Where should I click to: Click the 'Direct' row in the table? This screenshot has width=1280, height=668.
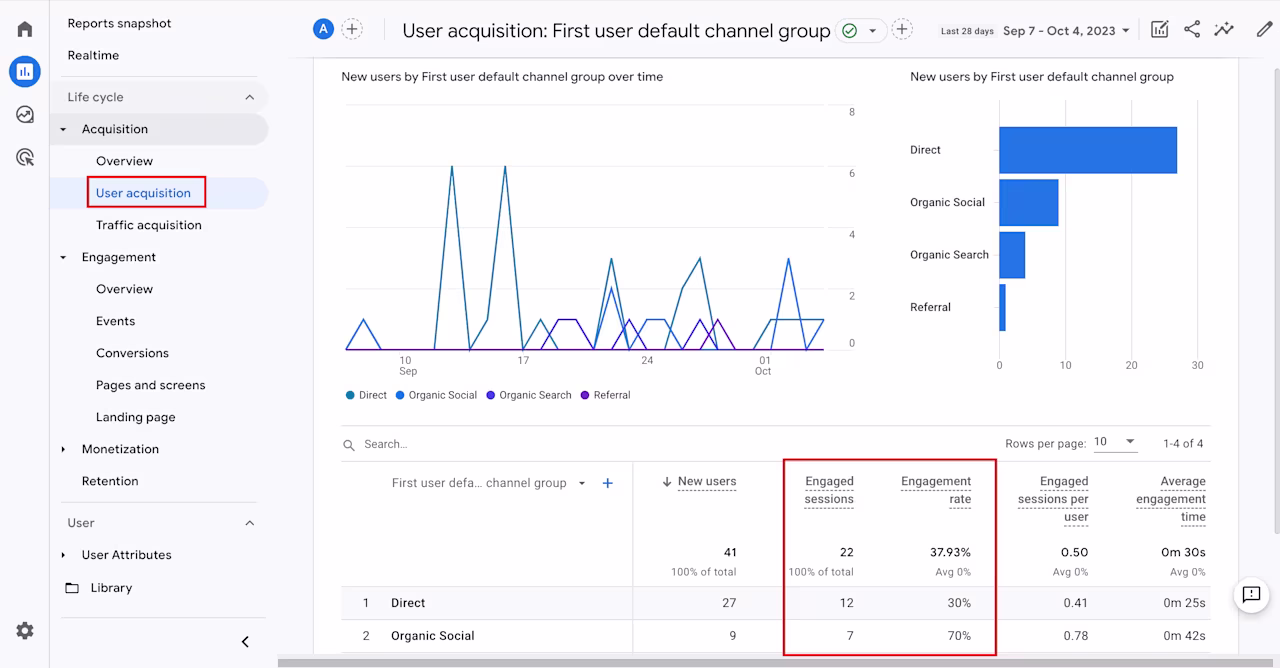(x=775, y=603)
